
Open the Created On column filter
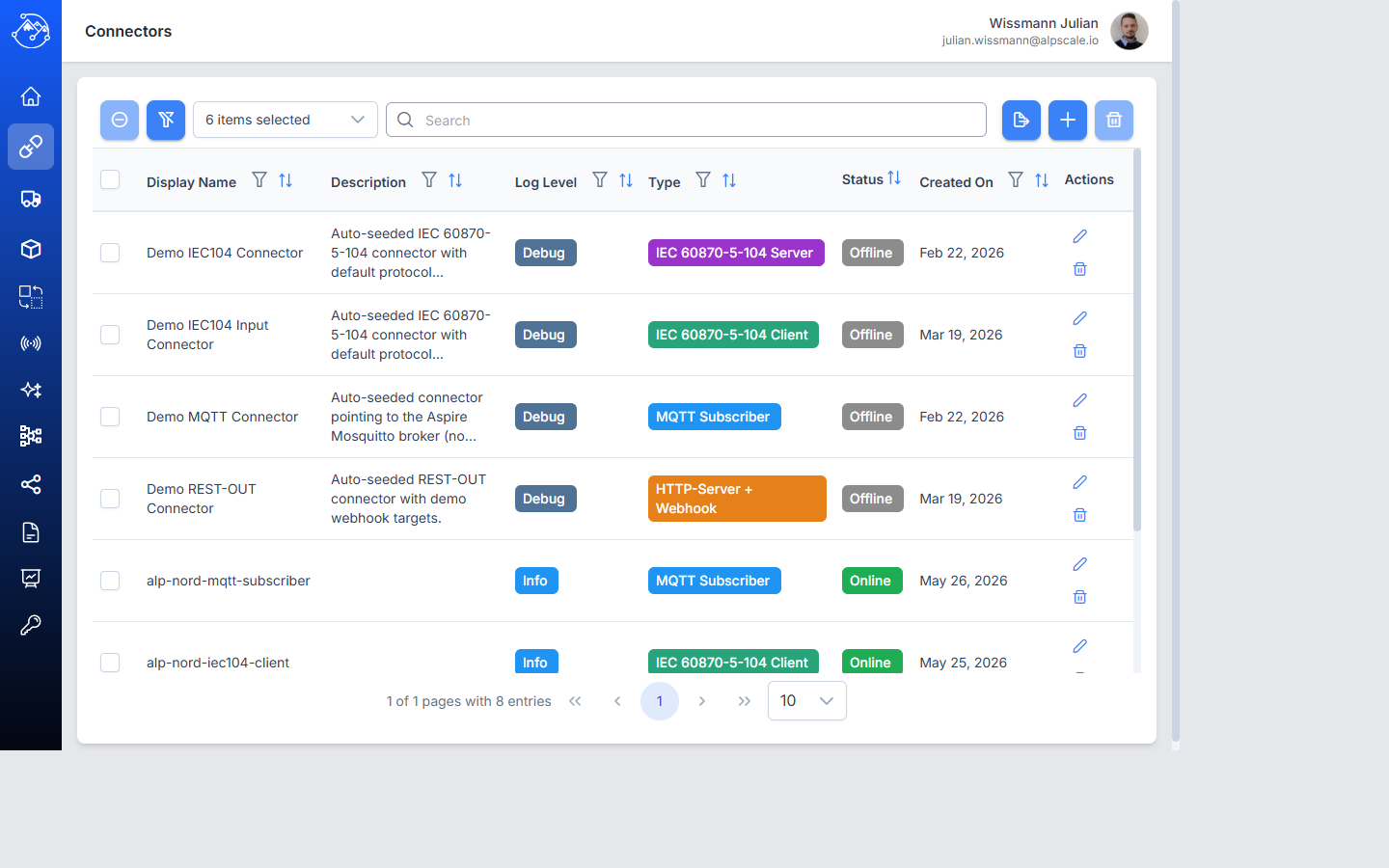1016,180
